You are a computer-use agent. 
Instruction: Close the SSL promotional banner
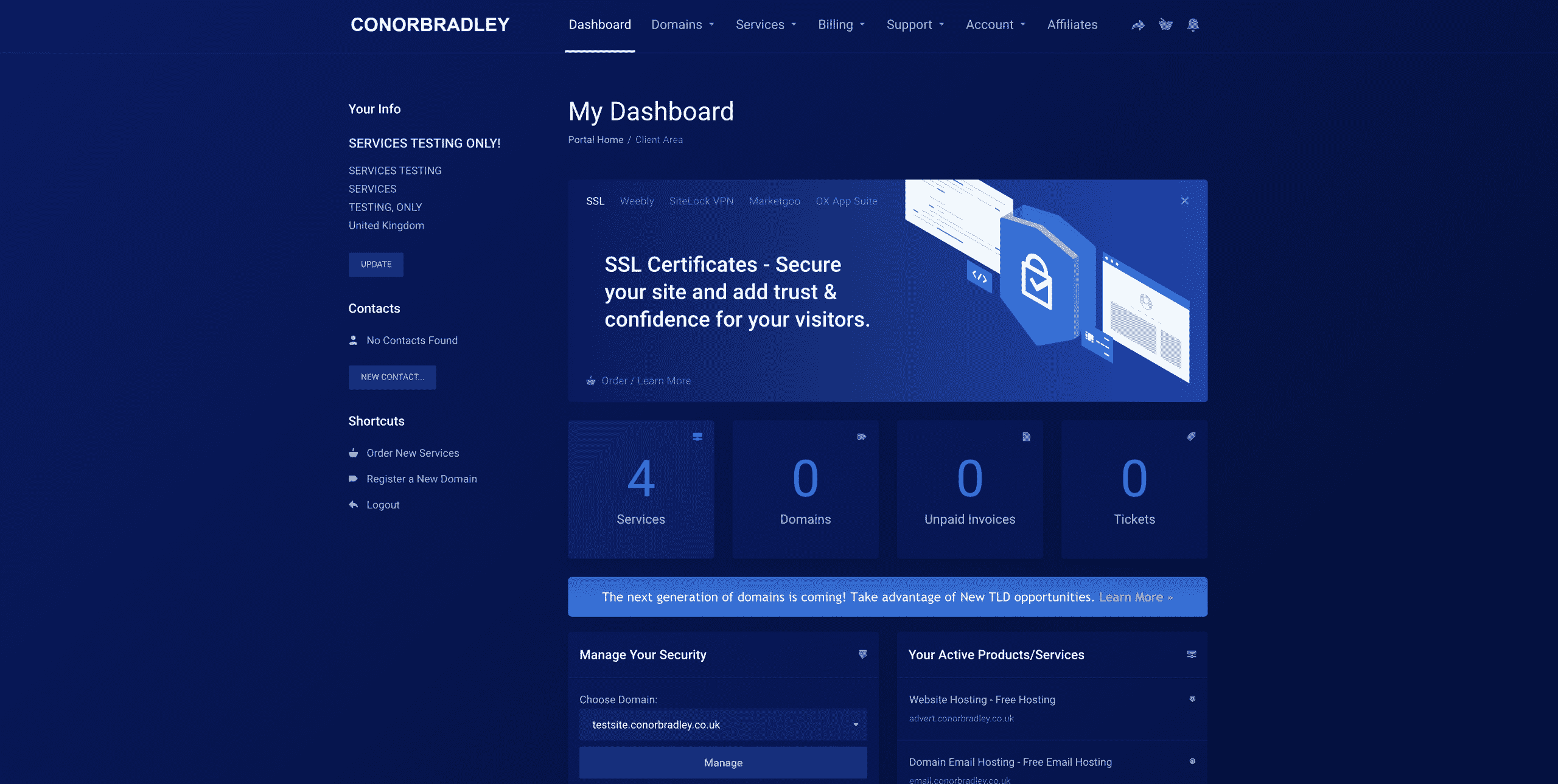[1184, 201]
